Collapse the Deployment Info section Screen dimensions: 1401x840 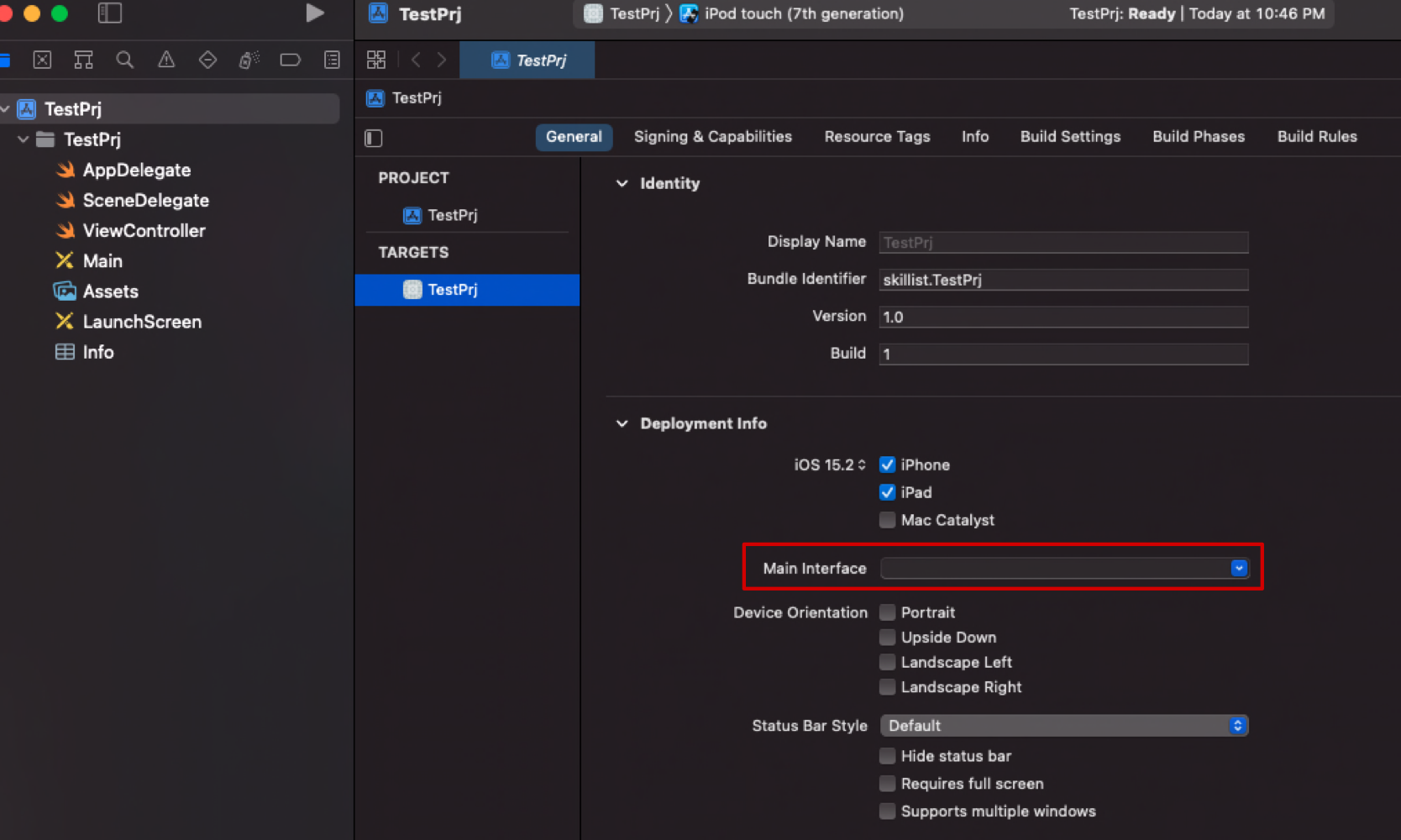[x=622, y=424]
